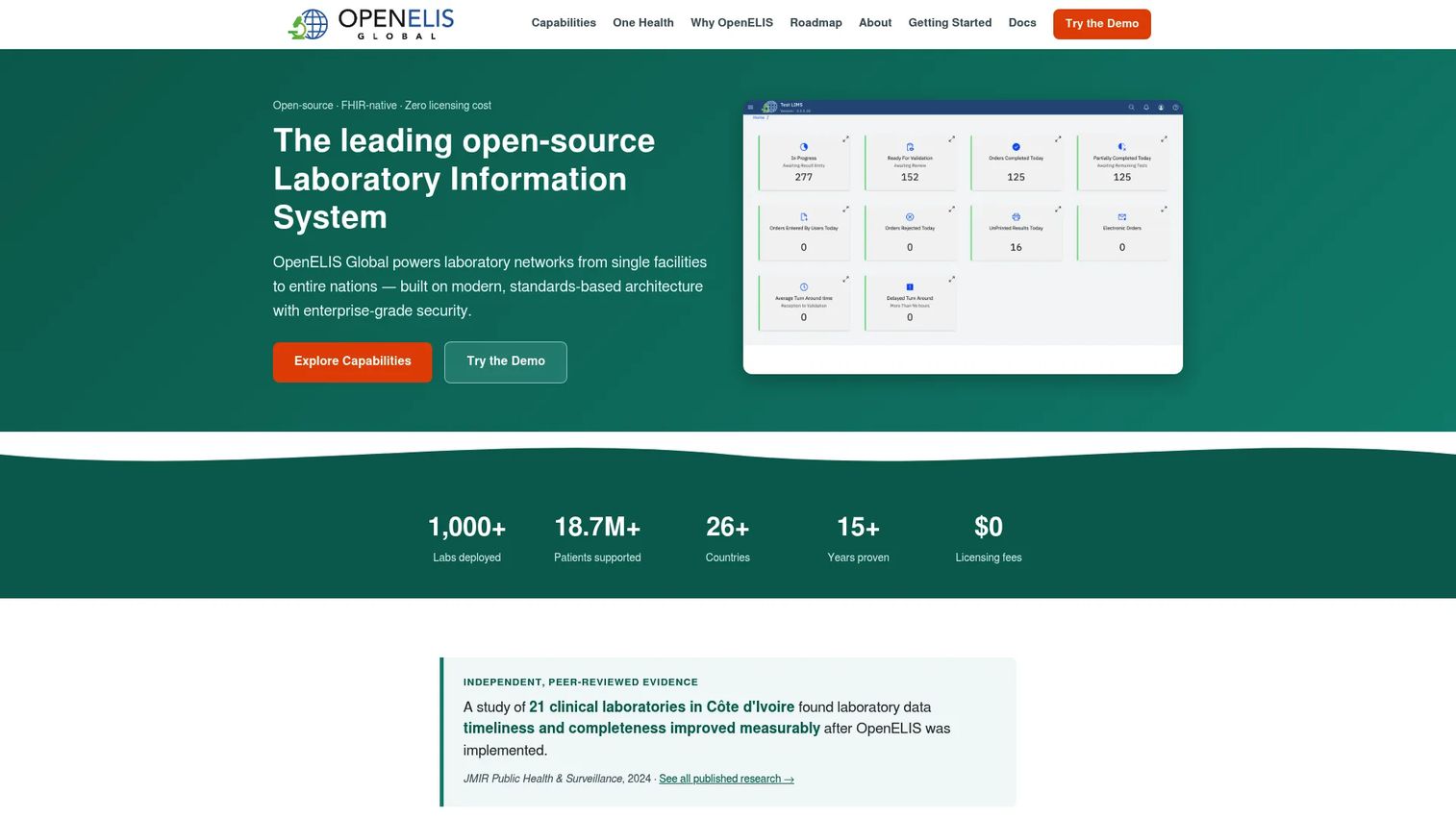This screenshot has height=818, width=1456.
Task: Open Docs from the top navigation
Action: click(1022, 23)
